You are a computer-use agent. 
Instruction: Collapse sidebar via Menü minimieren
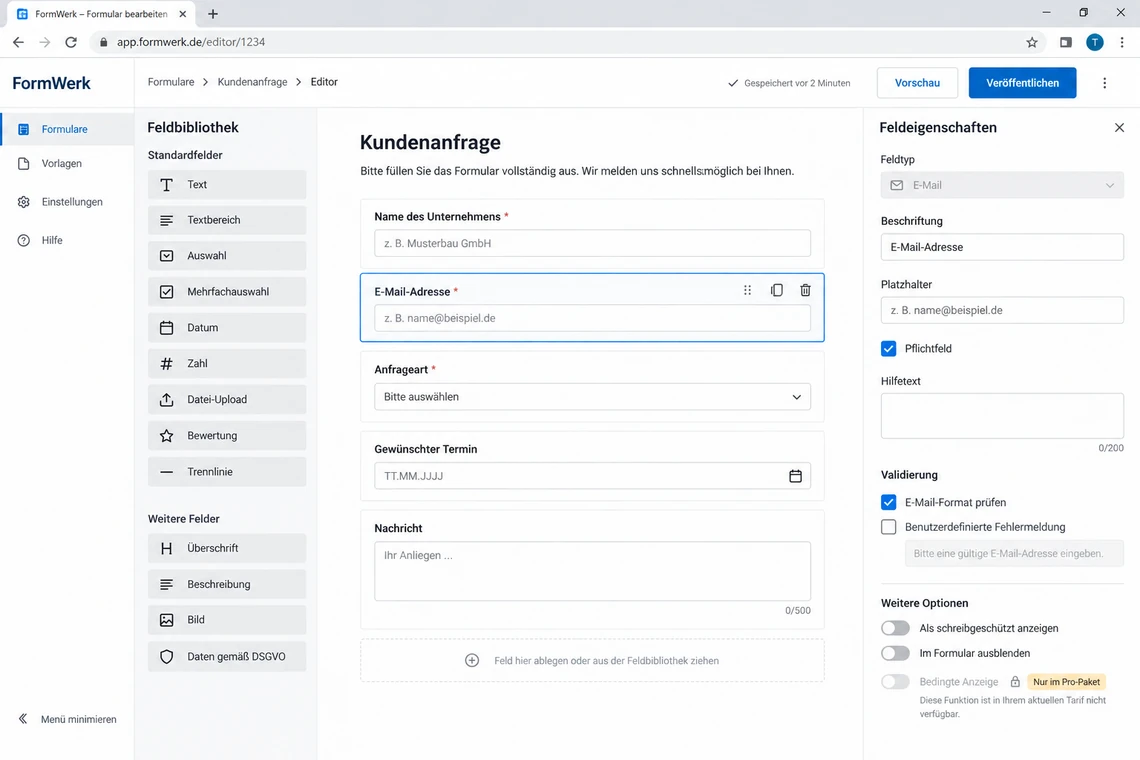pyautogui.click(x=67, y=719)
